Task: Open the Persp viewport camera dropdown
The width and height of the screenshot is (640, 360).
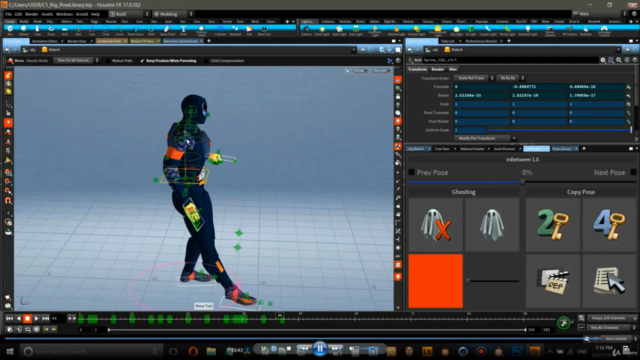Action: [360, 71]
